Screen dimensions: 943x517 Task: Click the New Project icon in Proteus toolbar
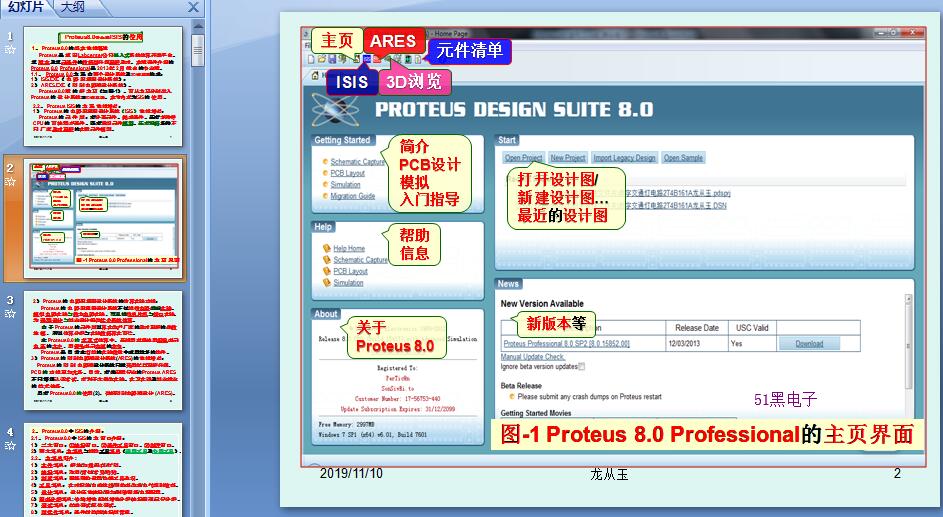click(311, 59)
